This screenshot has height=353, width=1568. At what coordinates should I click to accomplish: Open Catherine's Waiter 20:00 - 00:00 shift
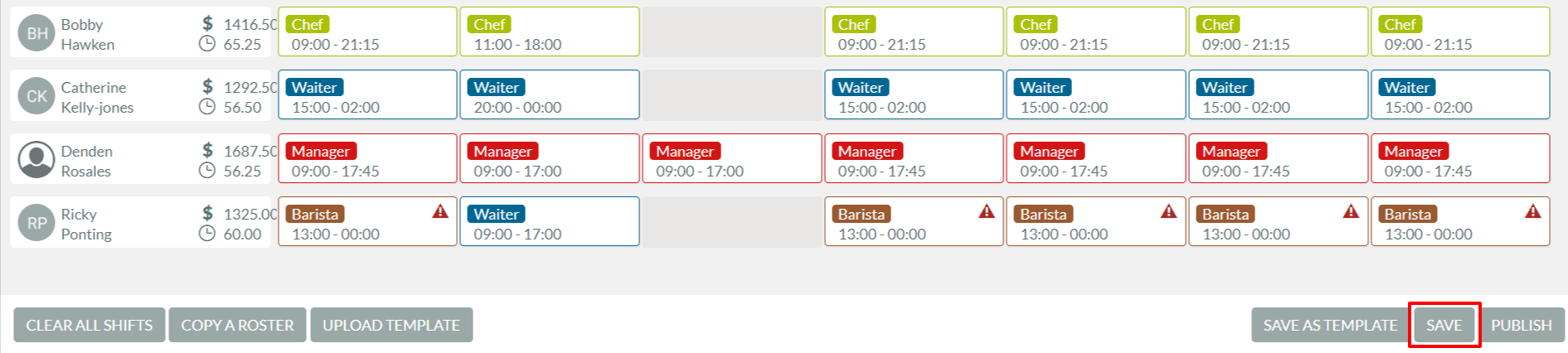coord(550,94)
